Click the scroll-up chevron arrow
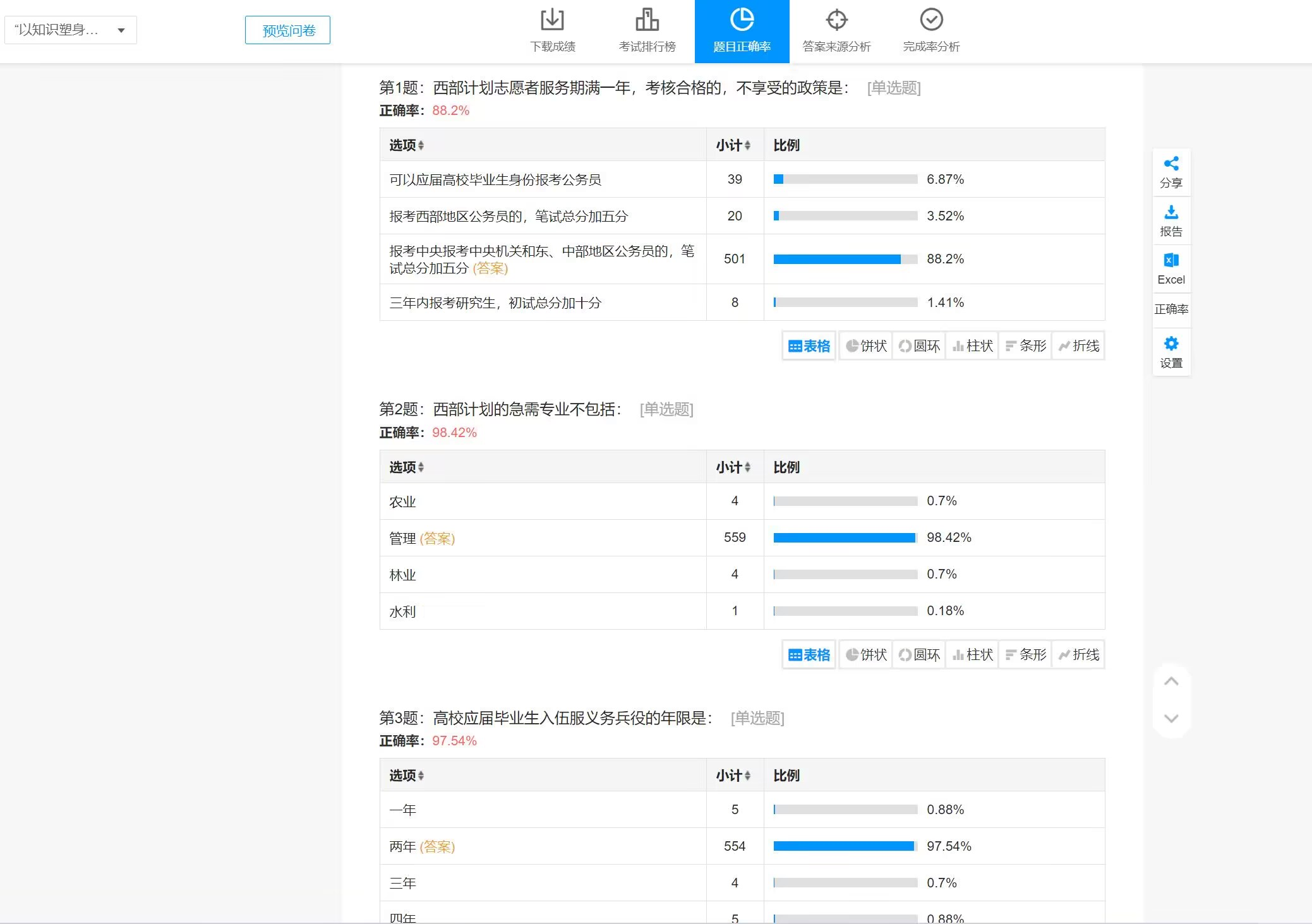The image size is (1312, 924). tap(1171, 681)
